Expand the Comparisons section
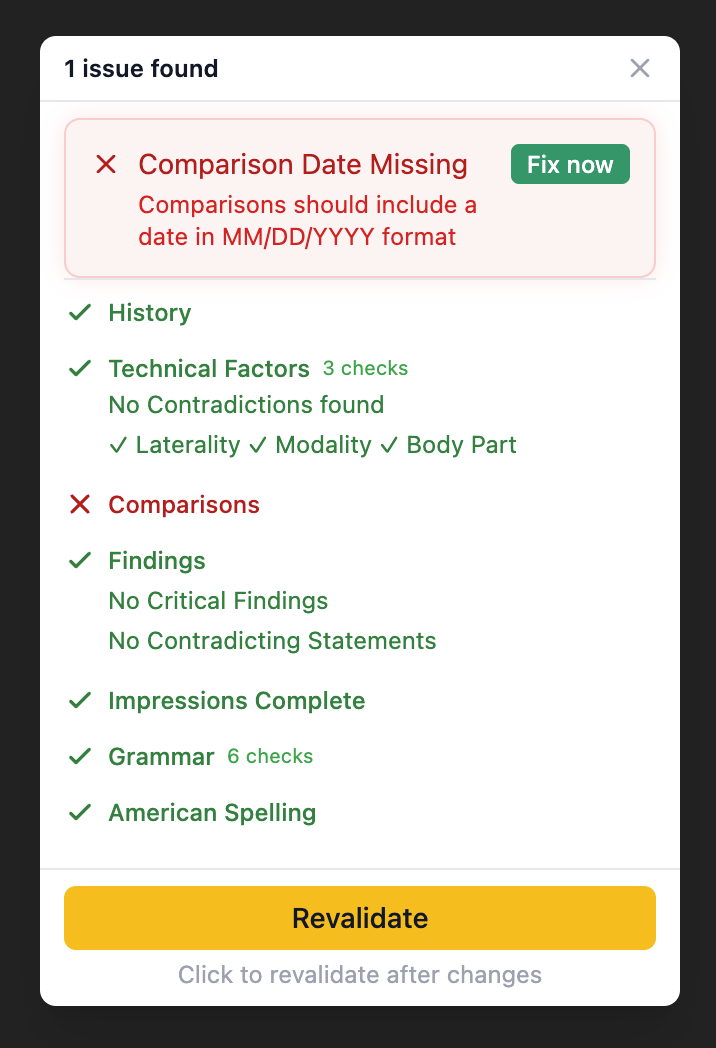This screenshot has width=716, height=1048. tap(184, 505)
